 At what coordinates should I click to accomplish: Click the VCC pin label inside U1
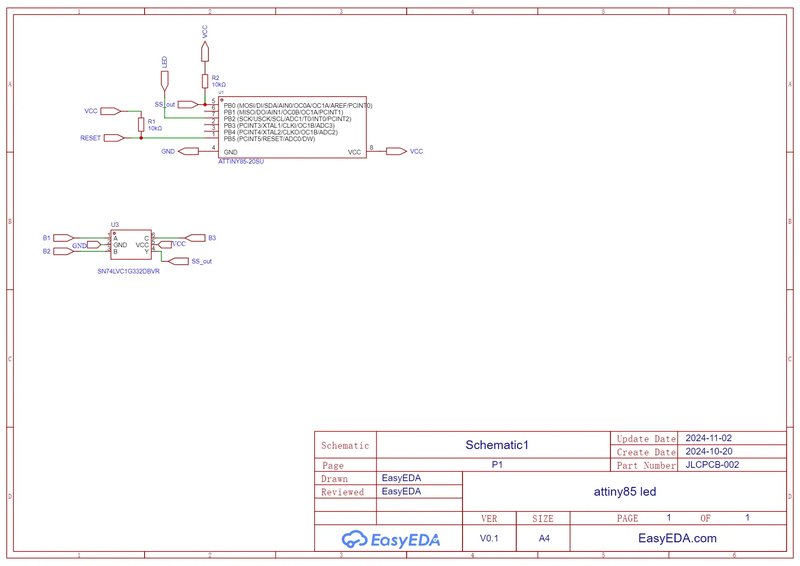click(x=354, y=152)
